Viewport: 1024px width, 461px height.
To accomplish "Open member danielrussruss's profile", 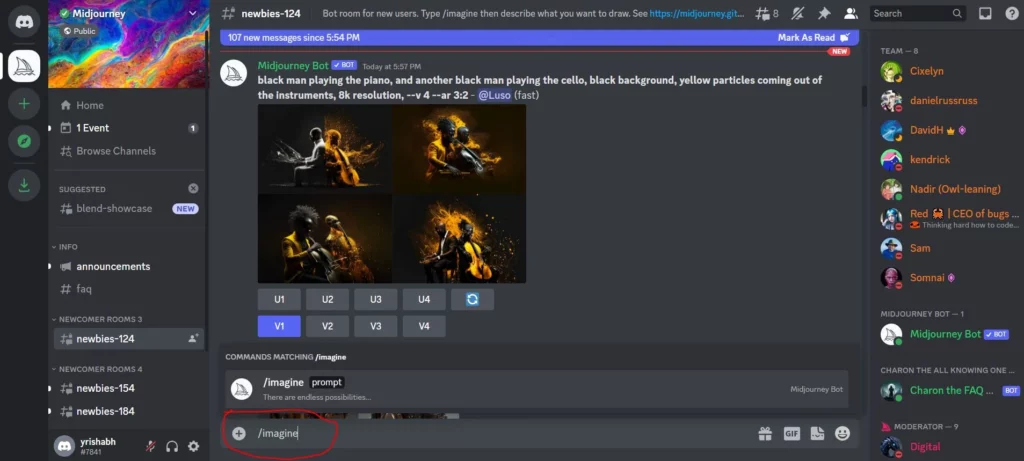I will [946, 101].
